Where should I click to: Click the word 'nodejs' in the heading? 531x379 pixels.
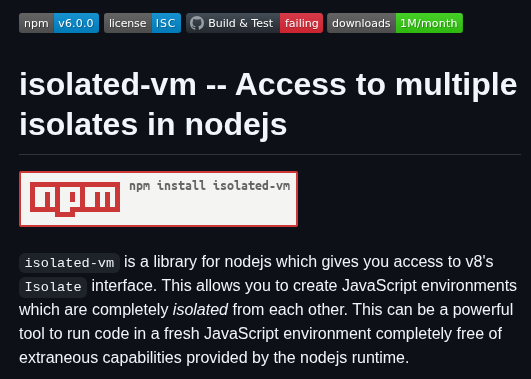pyautogui.click(x=236, y=125)
